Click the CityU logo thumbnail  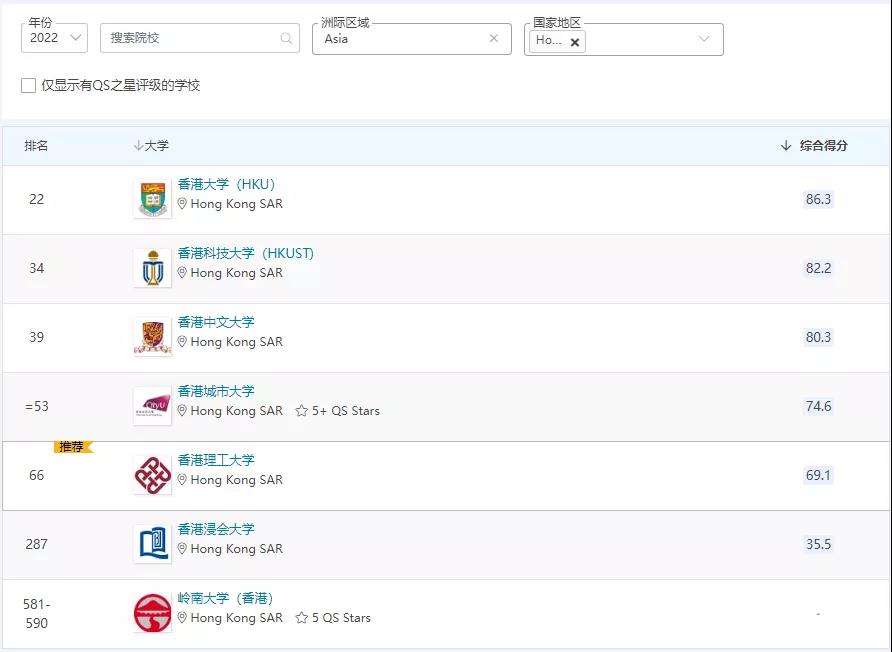152,406
